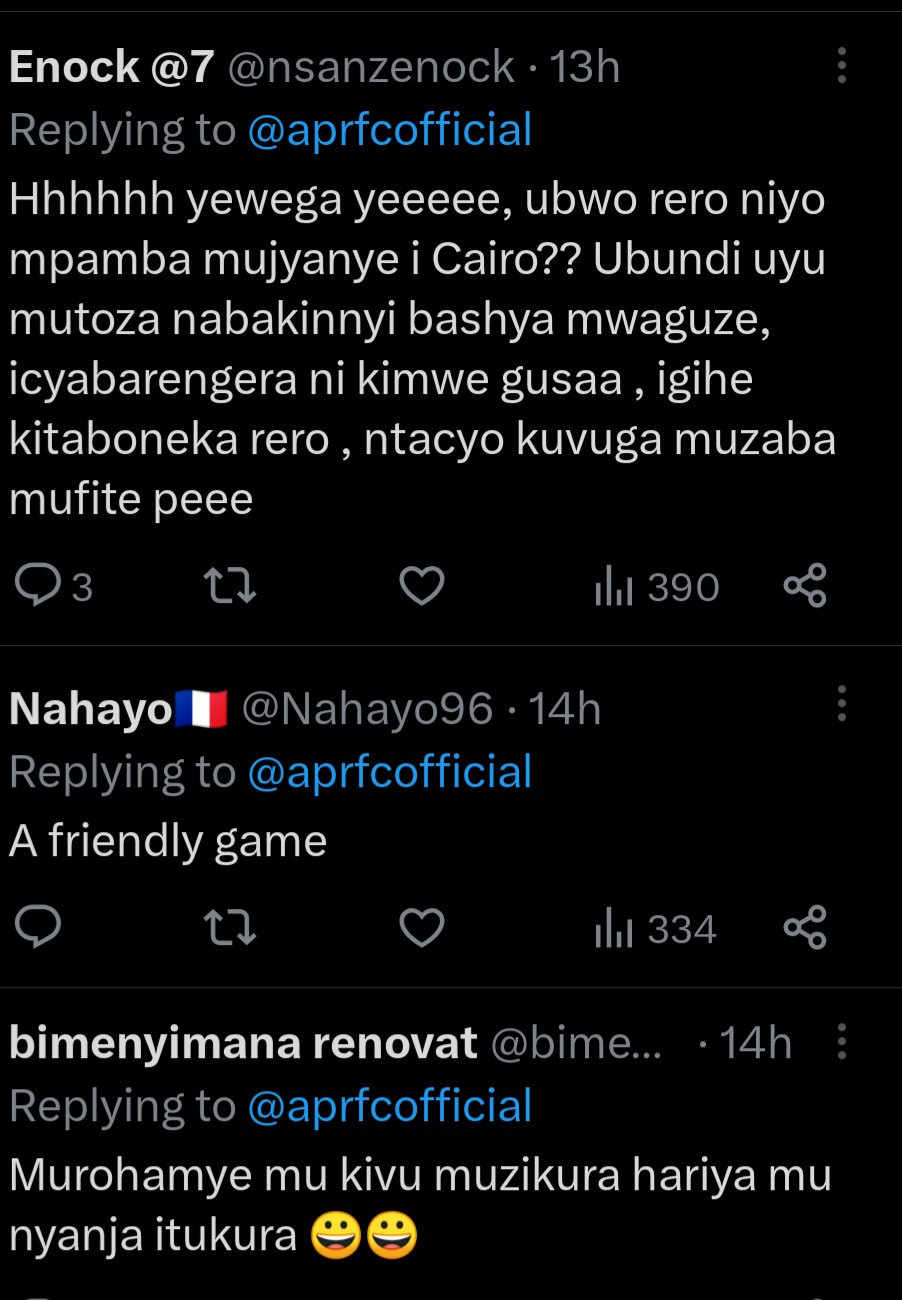
Task: Share Nahayo's "A friendly game" tweet
Action: point(805,930)
